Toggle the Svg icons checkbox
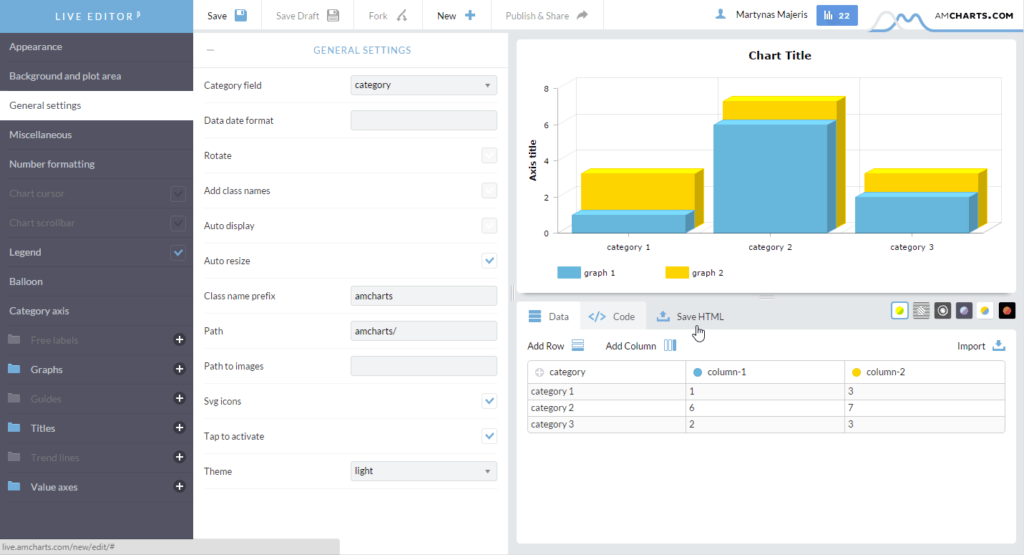Viewport: 1024px width, 555px height. point(489,401)
